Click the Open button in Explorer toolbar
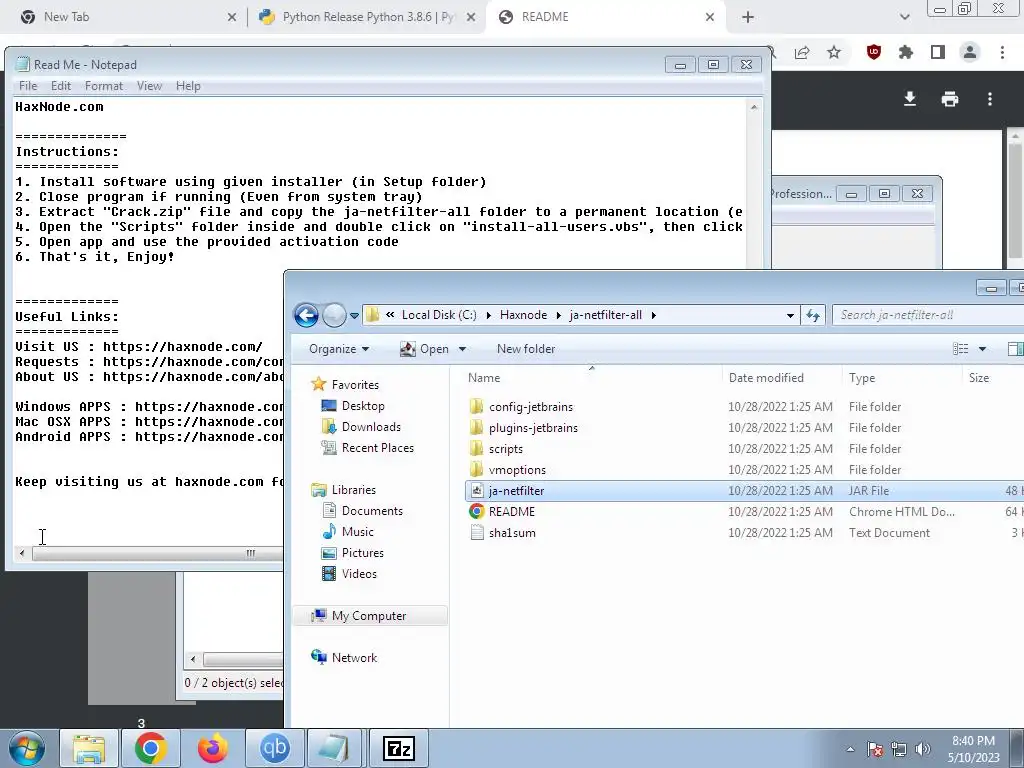Viewport: 1024px width, 768px height. (x=425, y=349)
